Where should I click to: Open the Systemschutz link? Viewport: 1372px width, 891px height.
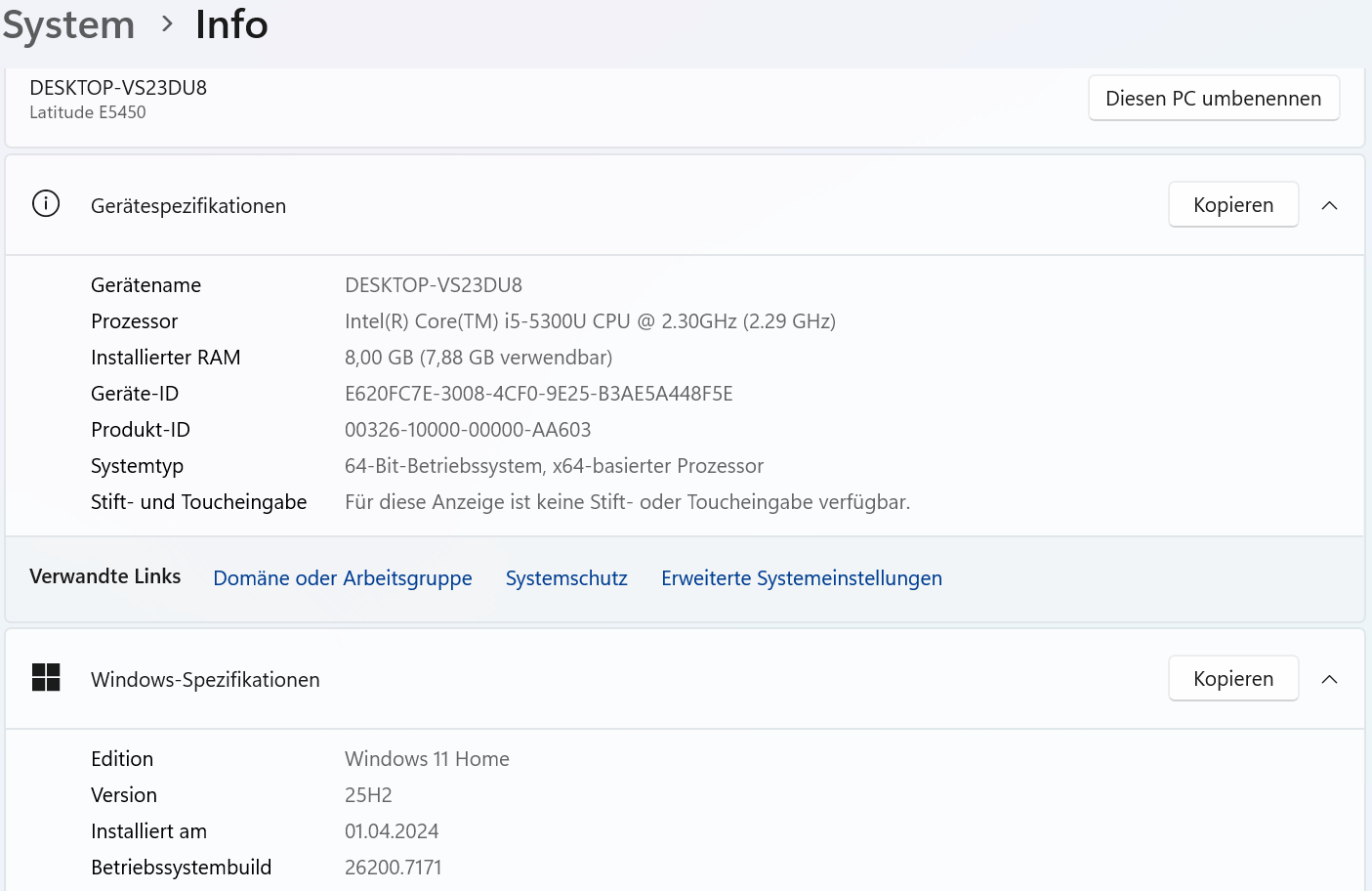566,578
